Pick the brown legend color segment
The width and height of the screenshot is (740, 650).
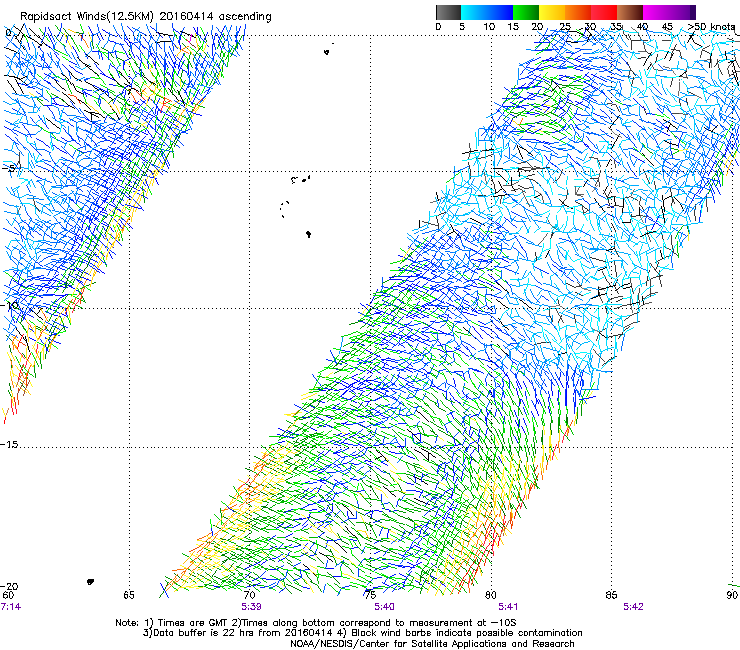point(630,12)
